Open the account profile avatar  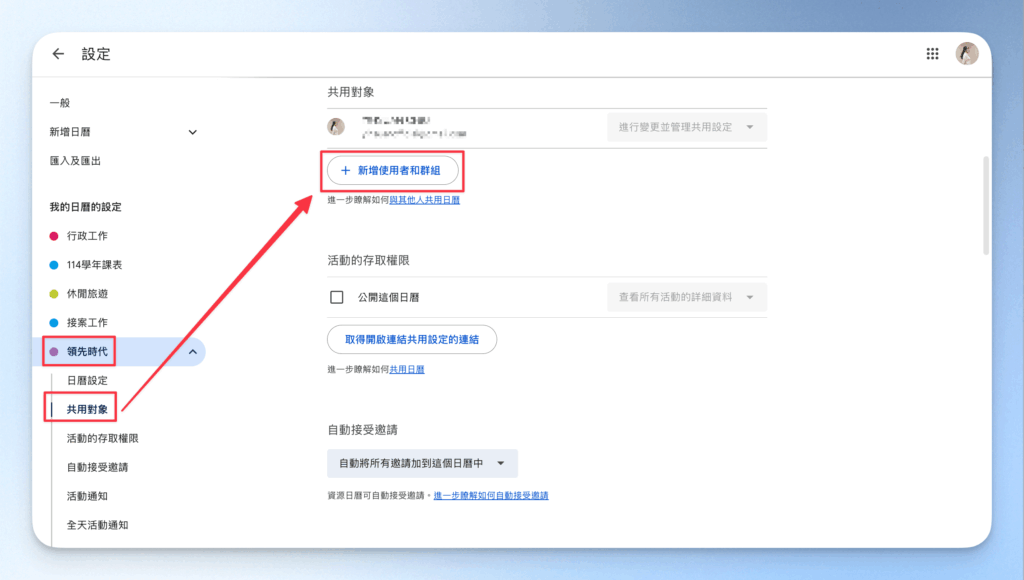pos(966,54)
